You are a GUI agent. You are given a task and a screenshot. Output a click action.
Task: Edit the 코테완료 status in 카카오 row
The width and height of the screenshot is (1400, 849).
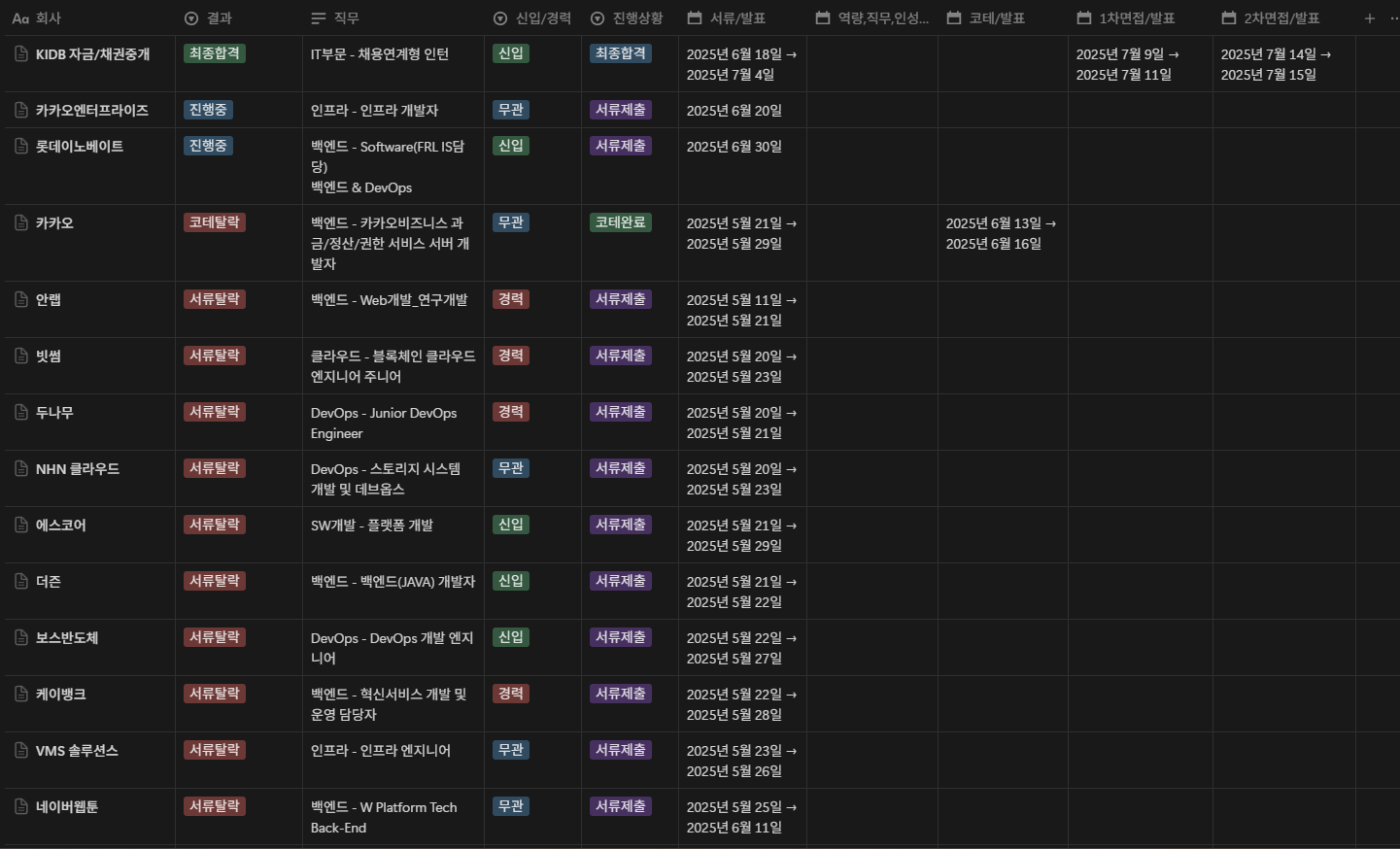click(x=621, y=222)
